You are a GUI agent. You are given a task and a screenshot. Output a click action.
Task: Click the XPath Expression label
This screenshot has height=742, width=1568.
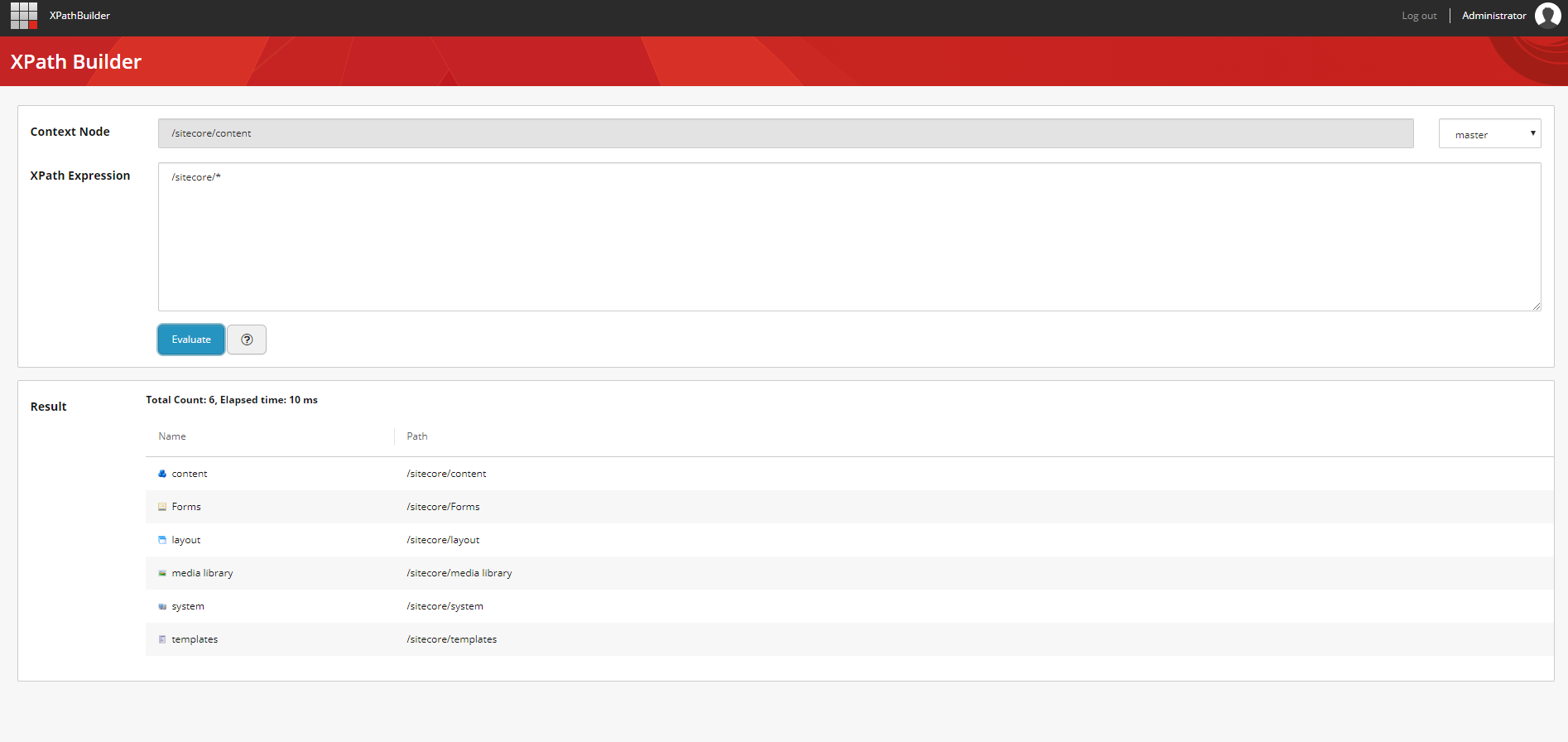[80, 176]
